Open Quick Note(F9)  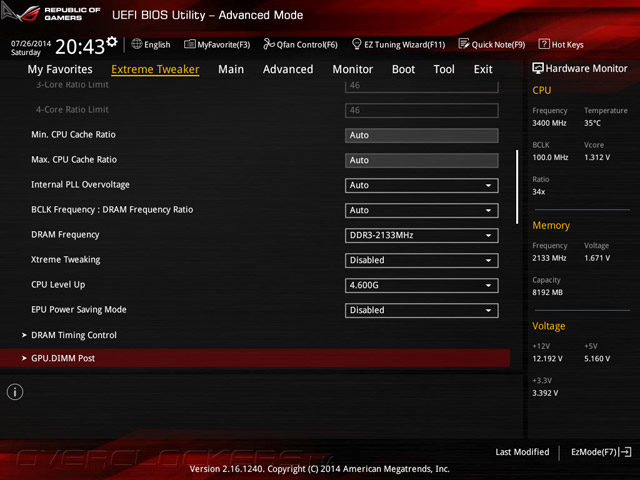[492, 44]
